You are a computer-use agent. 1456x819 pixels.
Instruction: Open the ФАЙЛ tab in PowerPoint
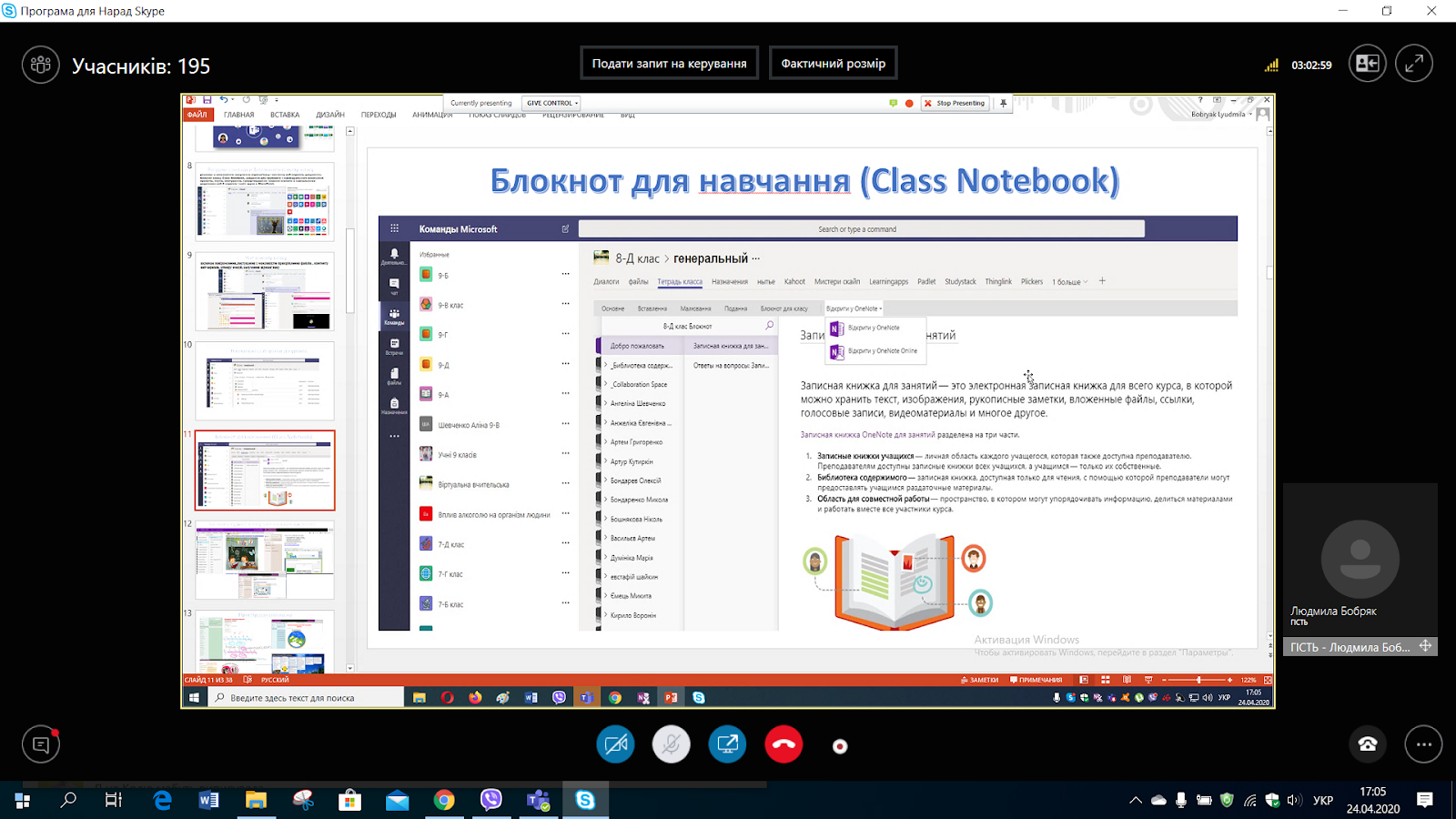coord(197,115)
